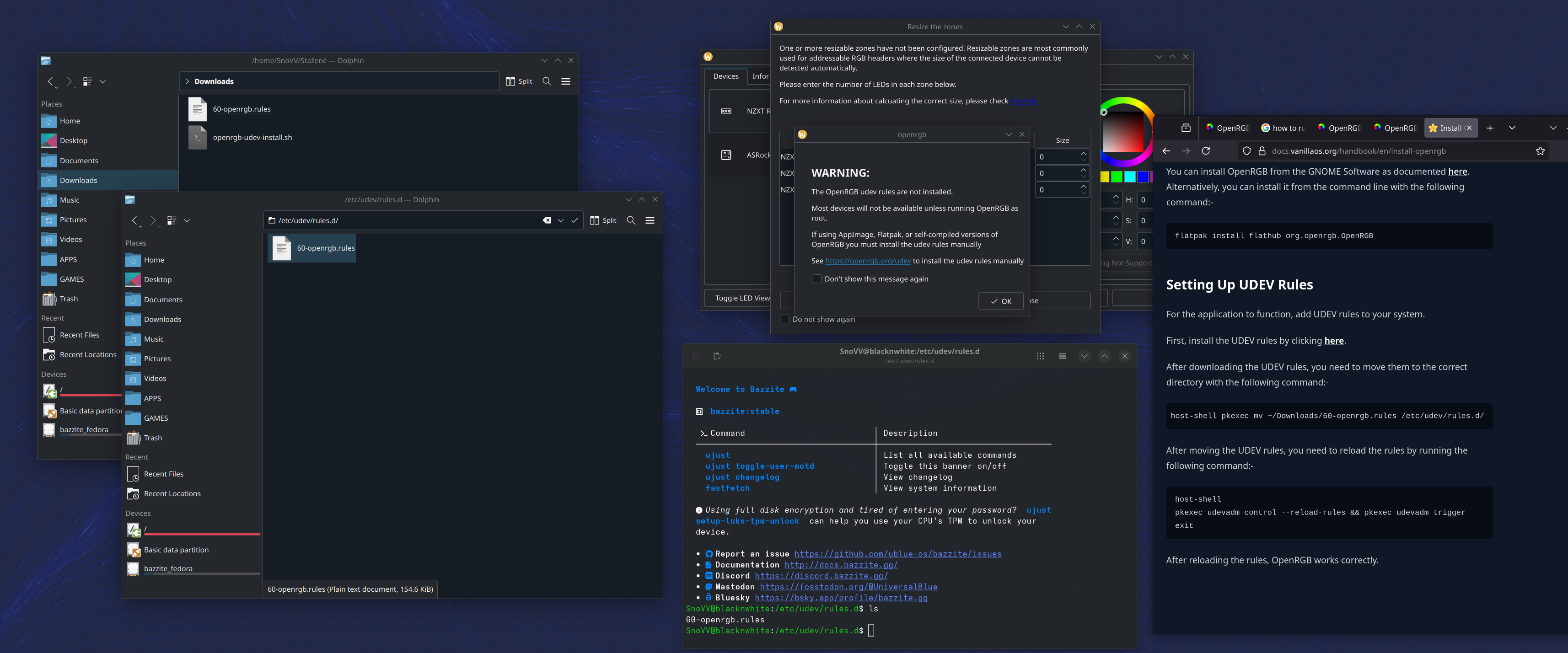The width and height of the screenshot is (1568, 653).
Task: Enable "Don't show this message again" checkbox
Action: tap(817, 279)
